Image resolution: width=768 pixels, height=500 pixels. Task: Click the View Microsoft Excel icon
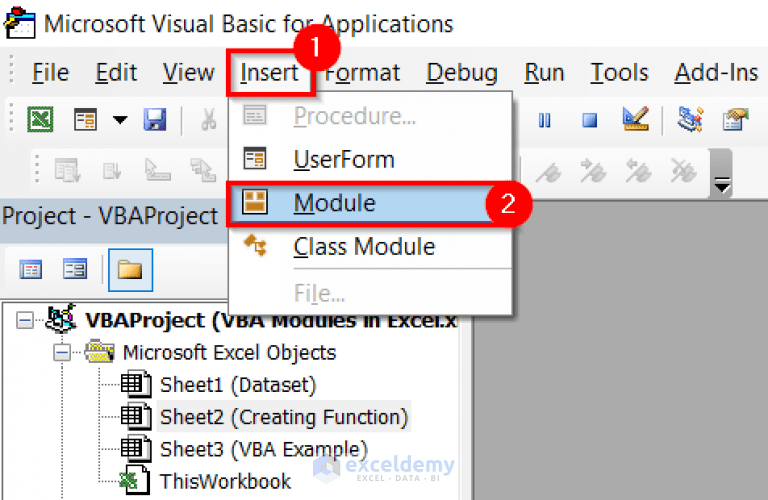click(x=40, y=119)
